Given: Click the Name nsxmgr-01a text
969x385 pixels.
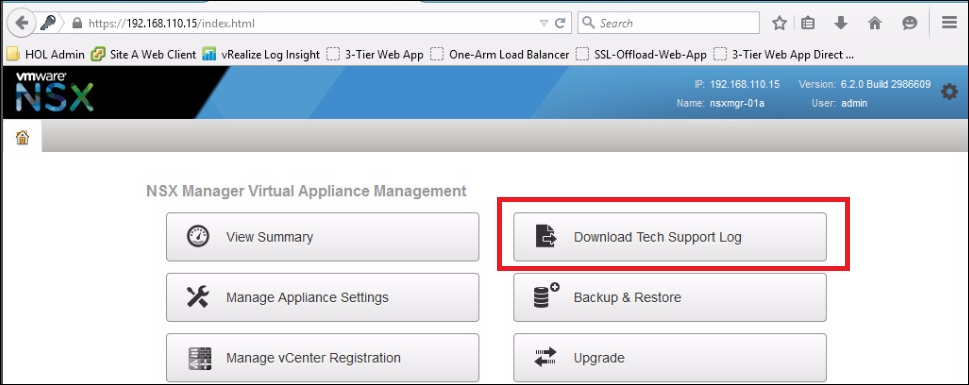Looking at the screenshot, I should (721, 103).
